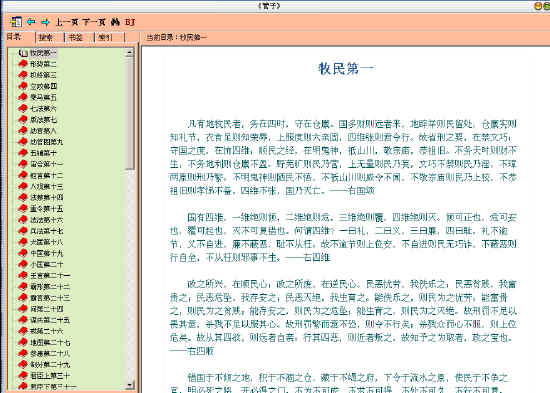Screen dimensions: 550x393
Task: Select the 霸形第二十二 chapter entry
Action: (x=50, y=287)
